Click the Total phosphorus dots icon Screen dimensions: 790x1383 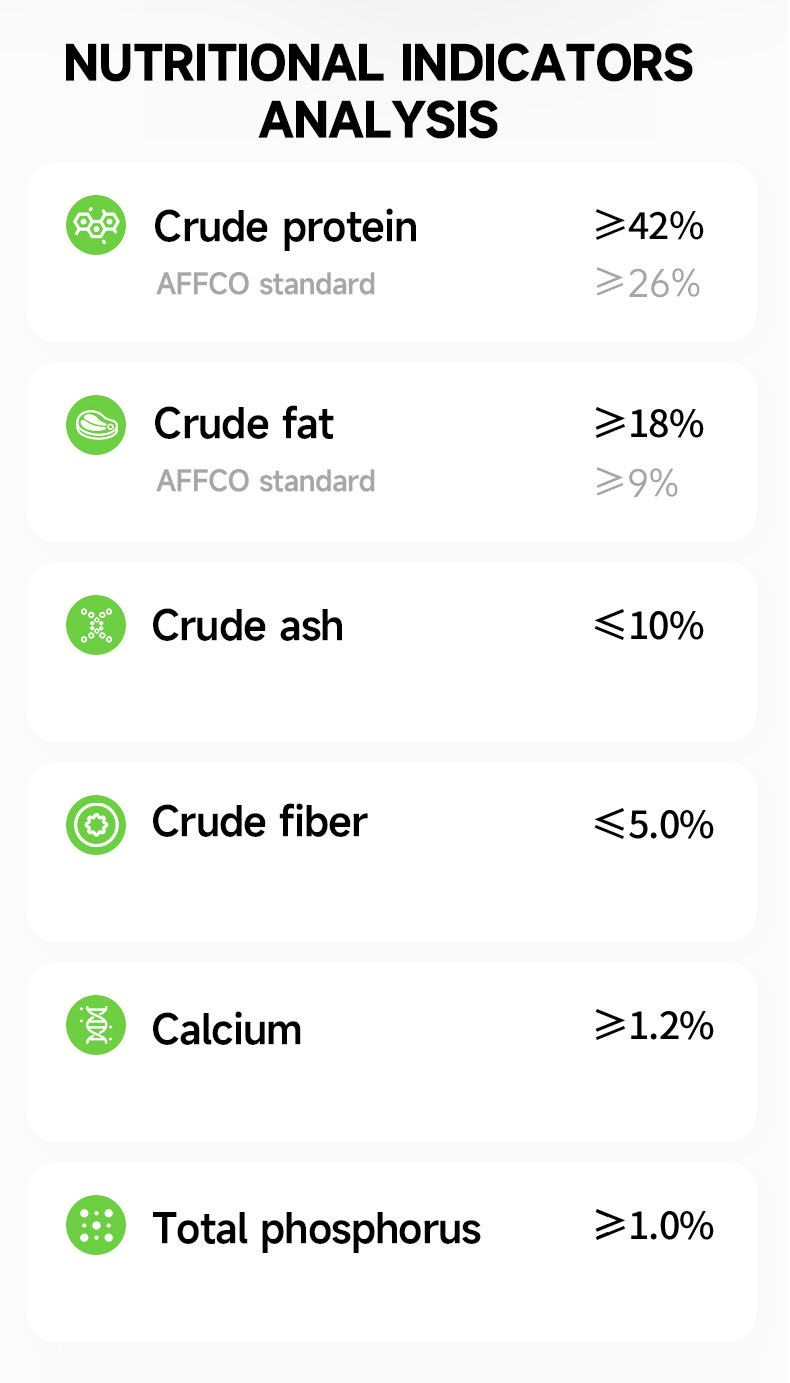(x=96, y=1225)
